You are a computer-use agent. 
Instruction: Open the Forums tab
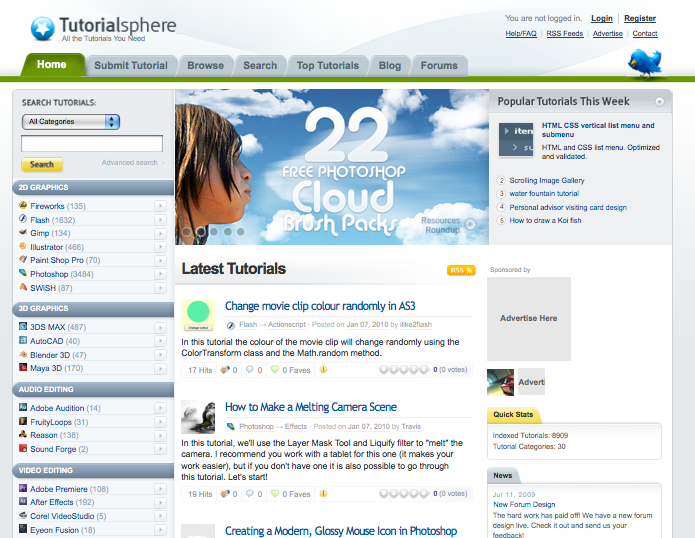[439, 66]
